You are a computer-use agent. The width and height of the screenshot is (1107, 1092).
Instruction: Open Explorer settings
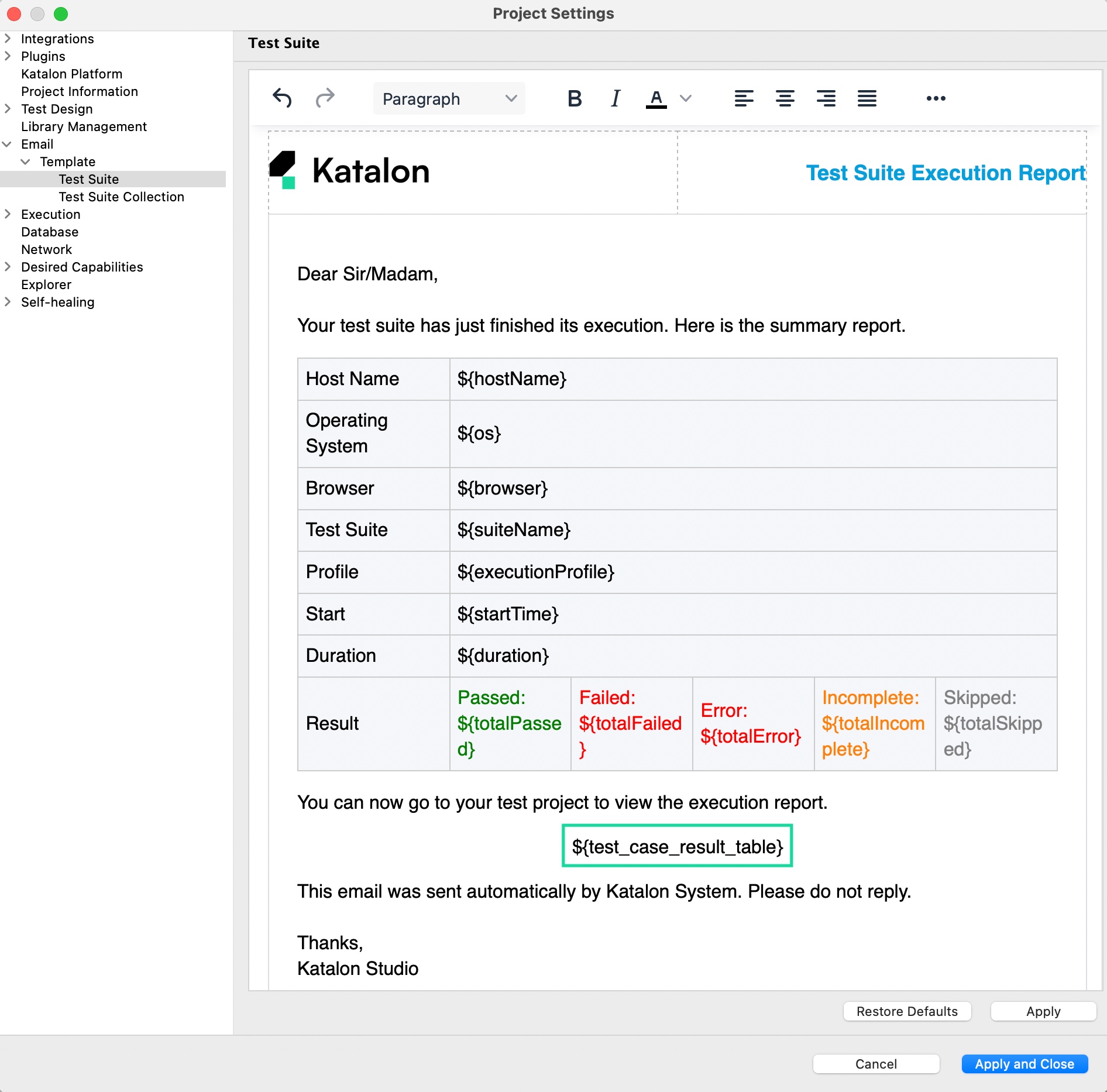coord(46,284)
